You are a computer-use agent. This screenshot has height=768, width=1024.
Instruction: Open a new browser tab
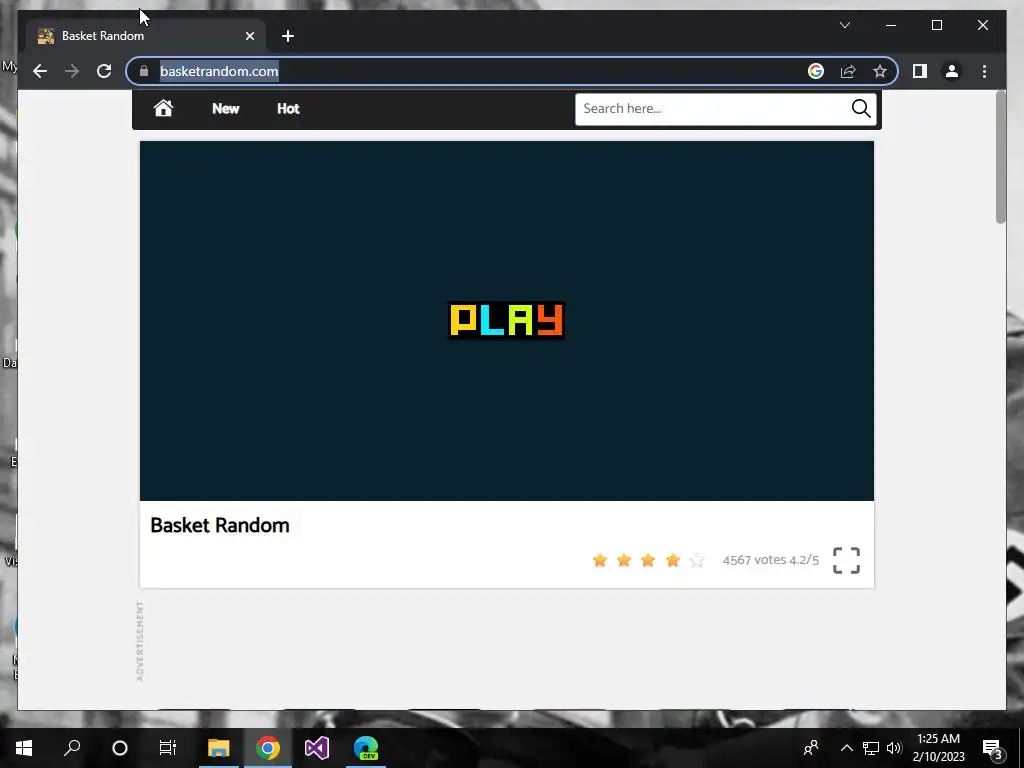pos(288,36)
